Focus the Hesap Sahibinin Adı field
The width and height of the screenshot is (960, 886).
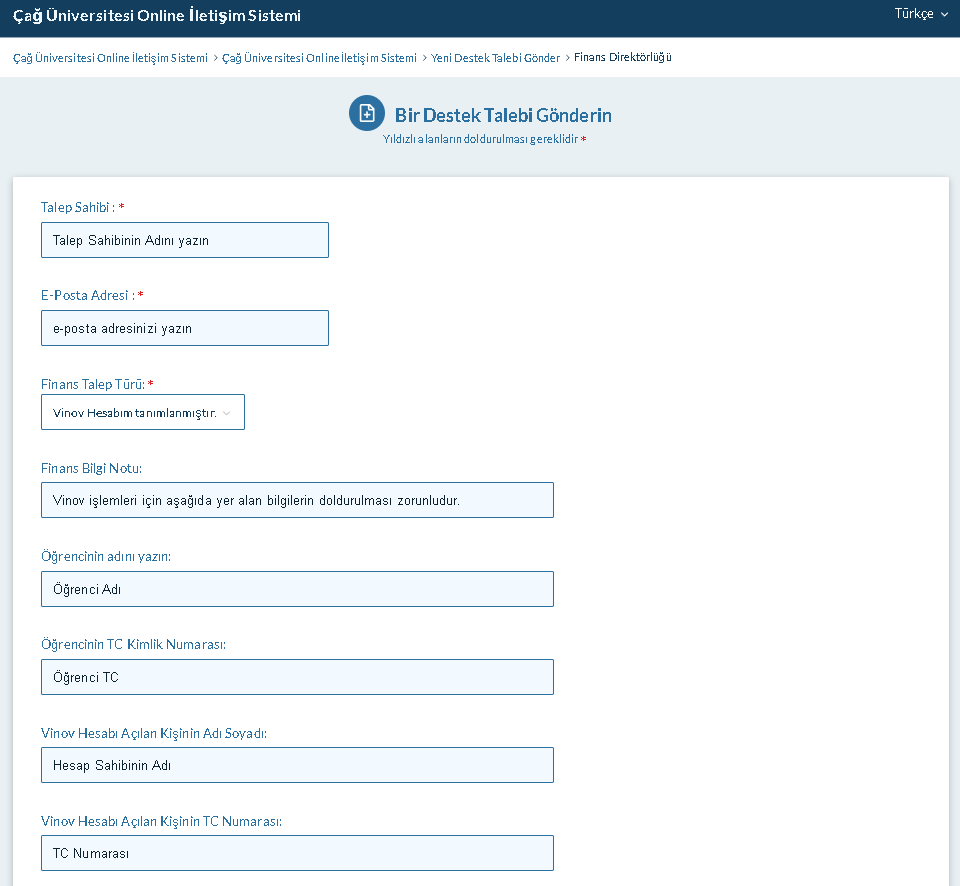297,765
